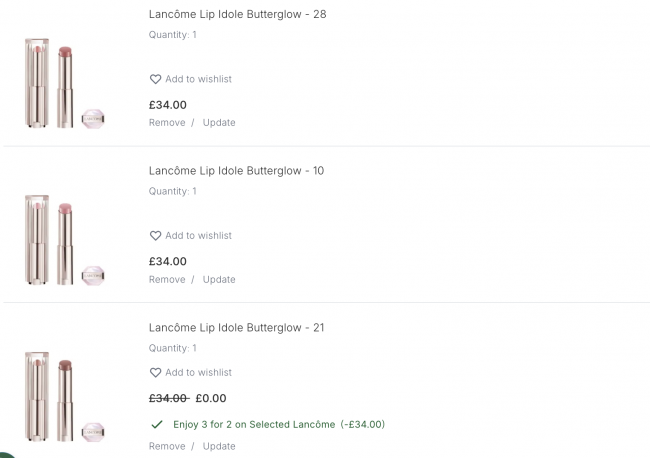Update the Lip Idole Butterglow 21 item
650x458 pixels.
point(219,446)
